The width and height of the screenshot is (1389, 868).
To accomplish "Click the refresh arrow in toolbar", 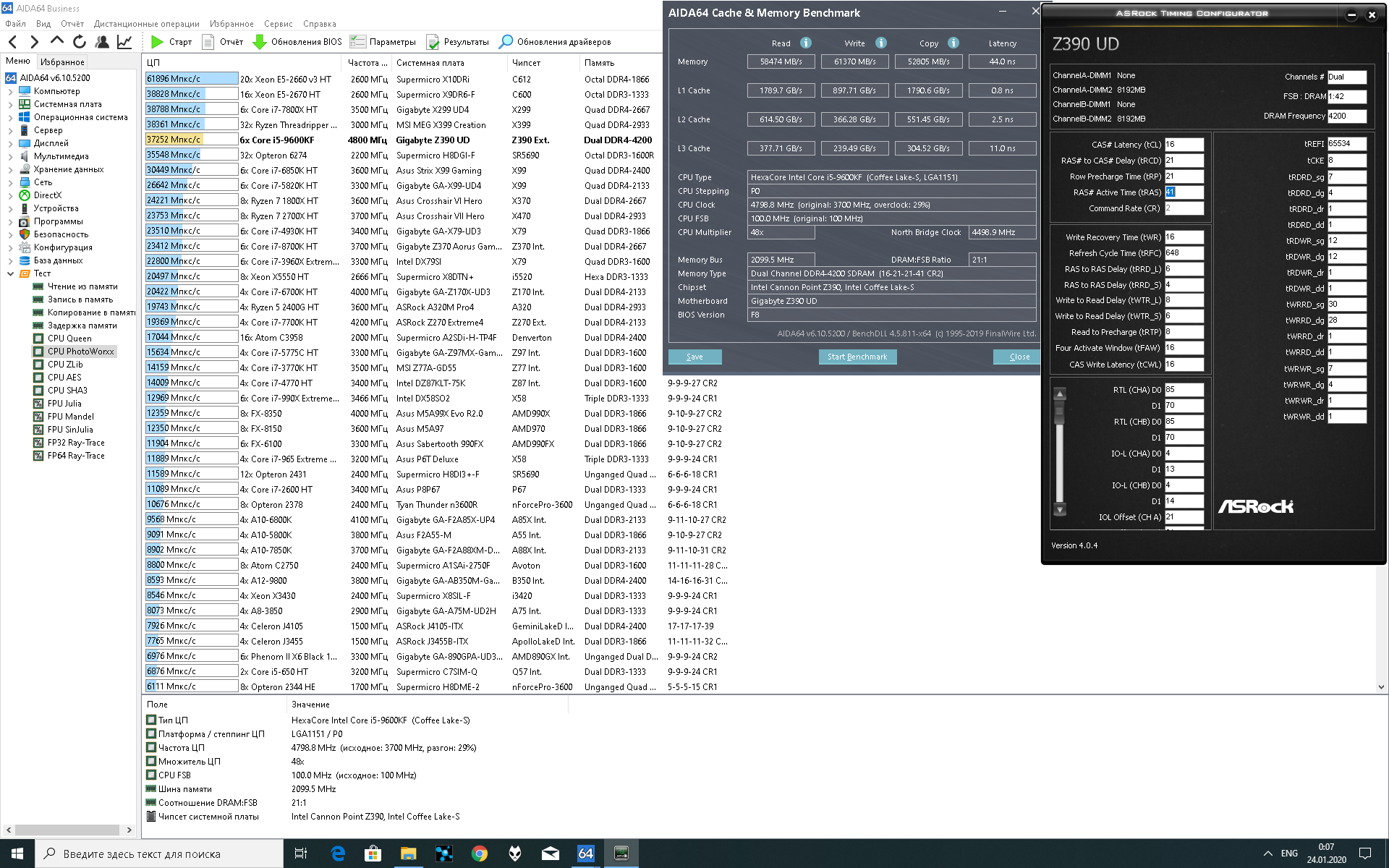I will tap(80, 42).
